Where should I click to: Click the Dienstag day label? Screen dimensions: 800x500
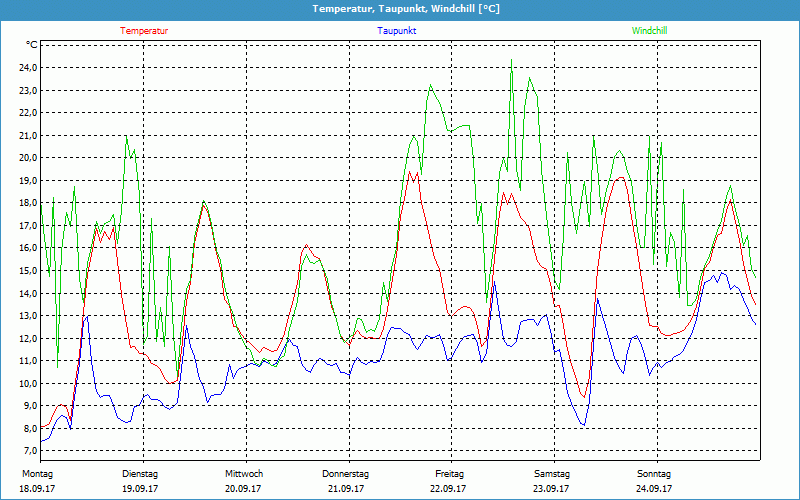[140, 474]
